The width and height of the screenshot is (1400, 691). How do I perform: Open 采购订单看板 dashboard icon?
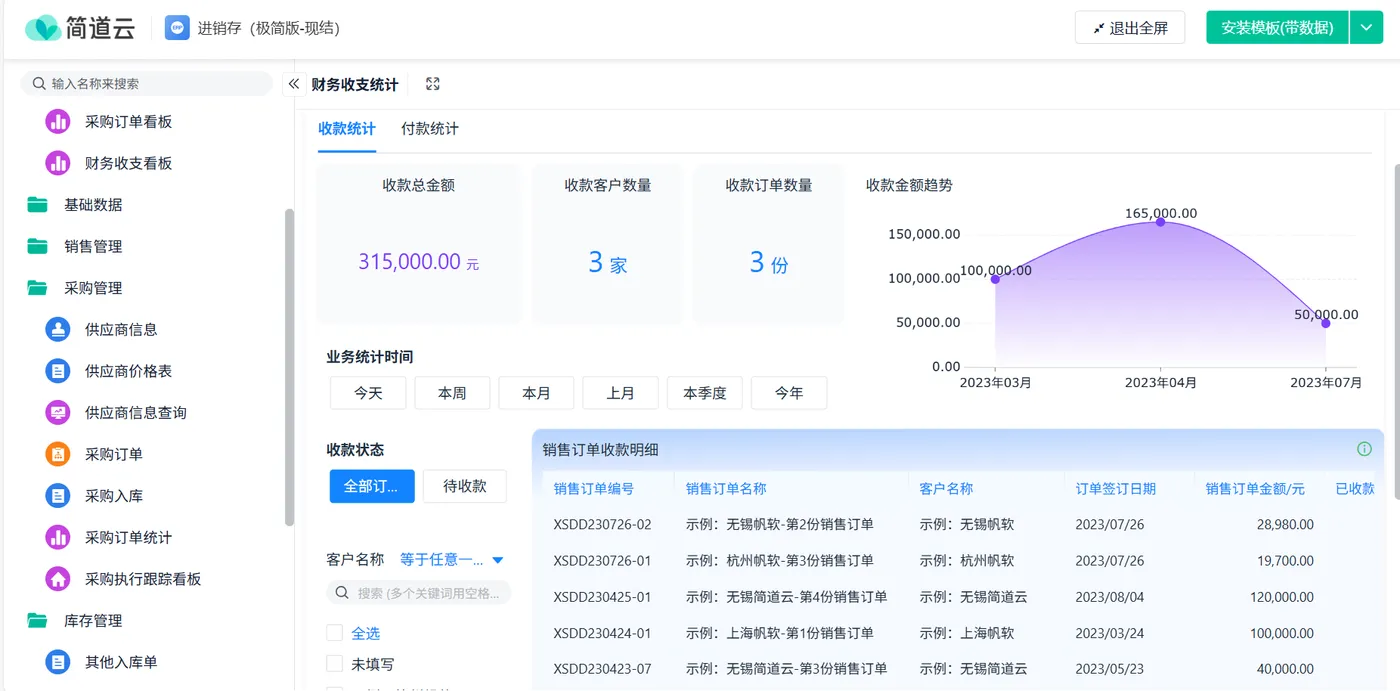coord(58,122)
